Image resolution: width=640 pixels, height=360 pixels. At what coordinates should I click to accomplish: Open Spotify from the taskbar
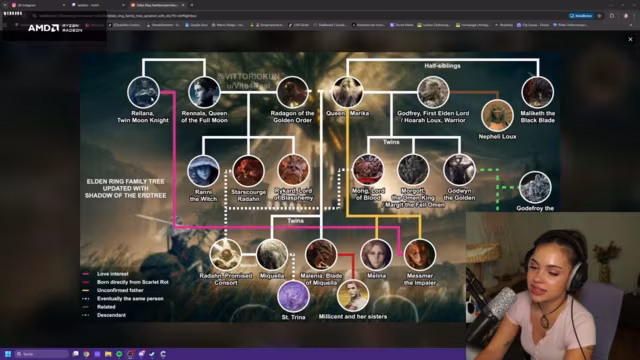coord(119,354)
